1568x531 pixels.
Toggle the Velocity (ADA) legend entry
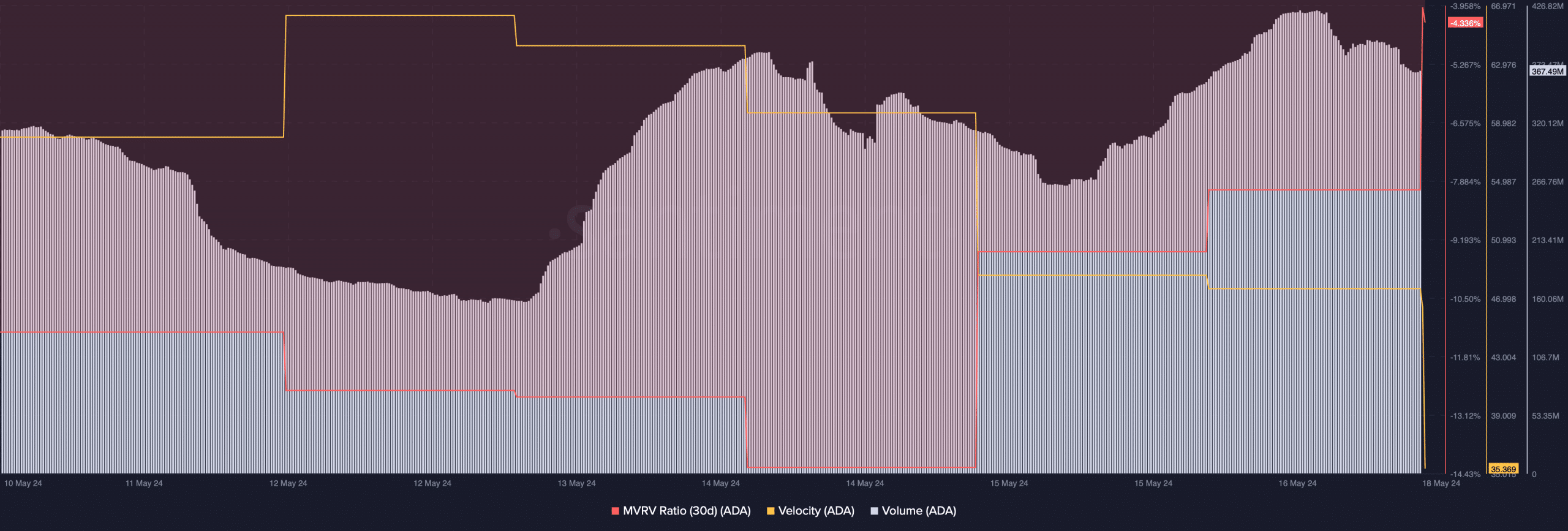810,511
